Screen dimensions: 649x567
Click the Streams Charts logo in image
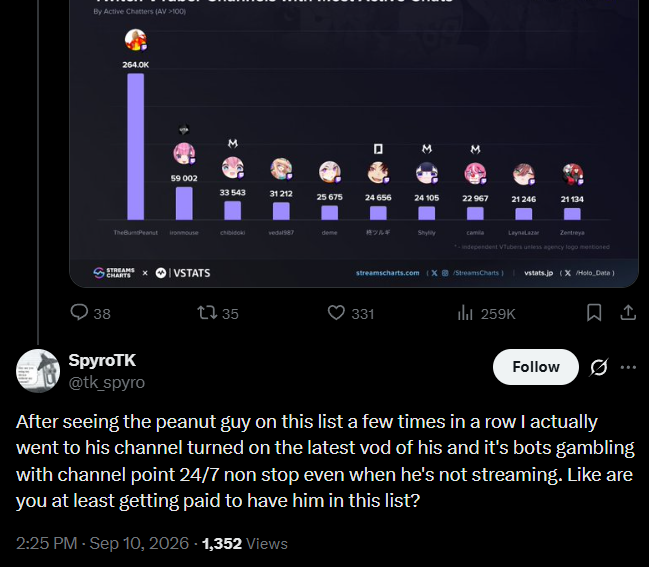point(114,273)
